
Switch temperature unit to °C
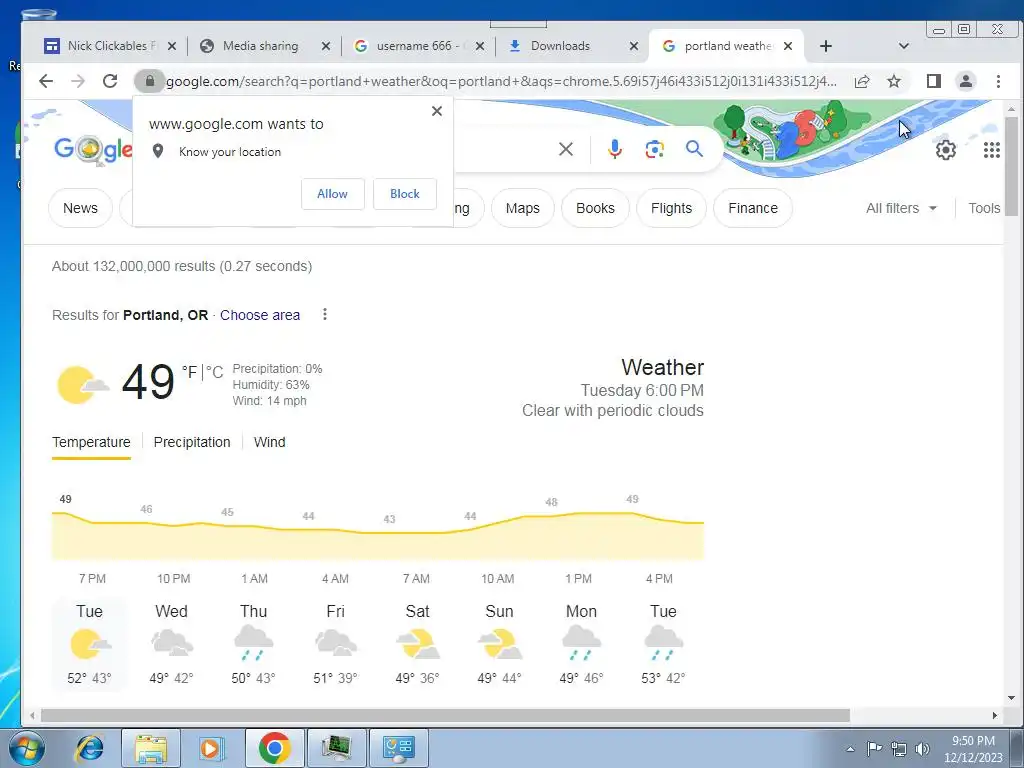point(214,372)
